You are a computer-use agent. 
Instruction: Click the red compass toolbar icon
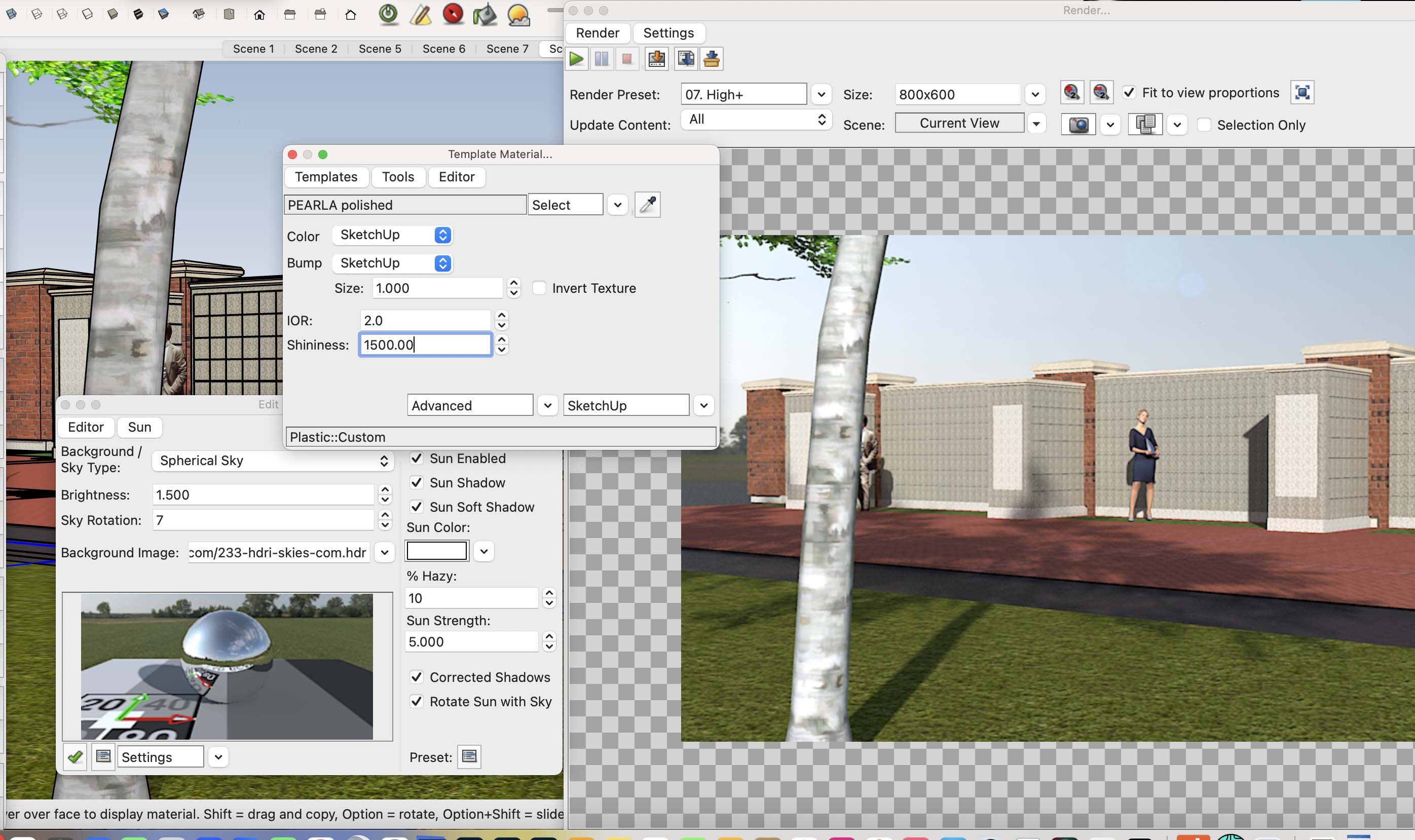coord(453,14)
